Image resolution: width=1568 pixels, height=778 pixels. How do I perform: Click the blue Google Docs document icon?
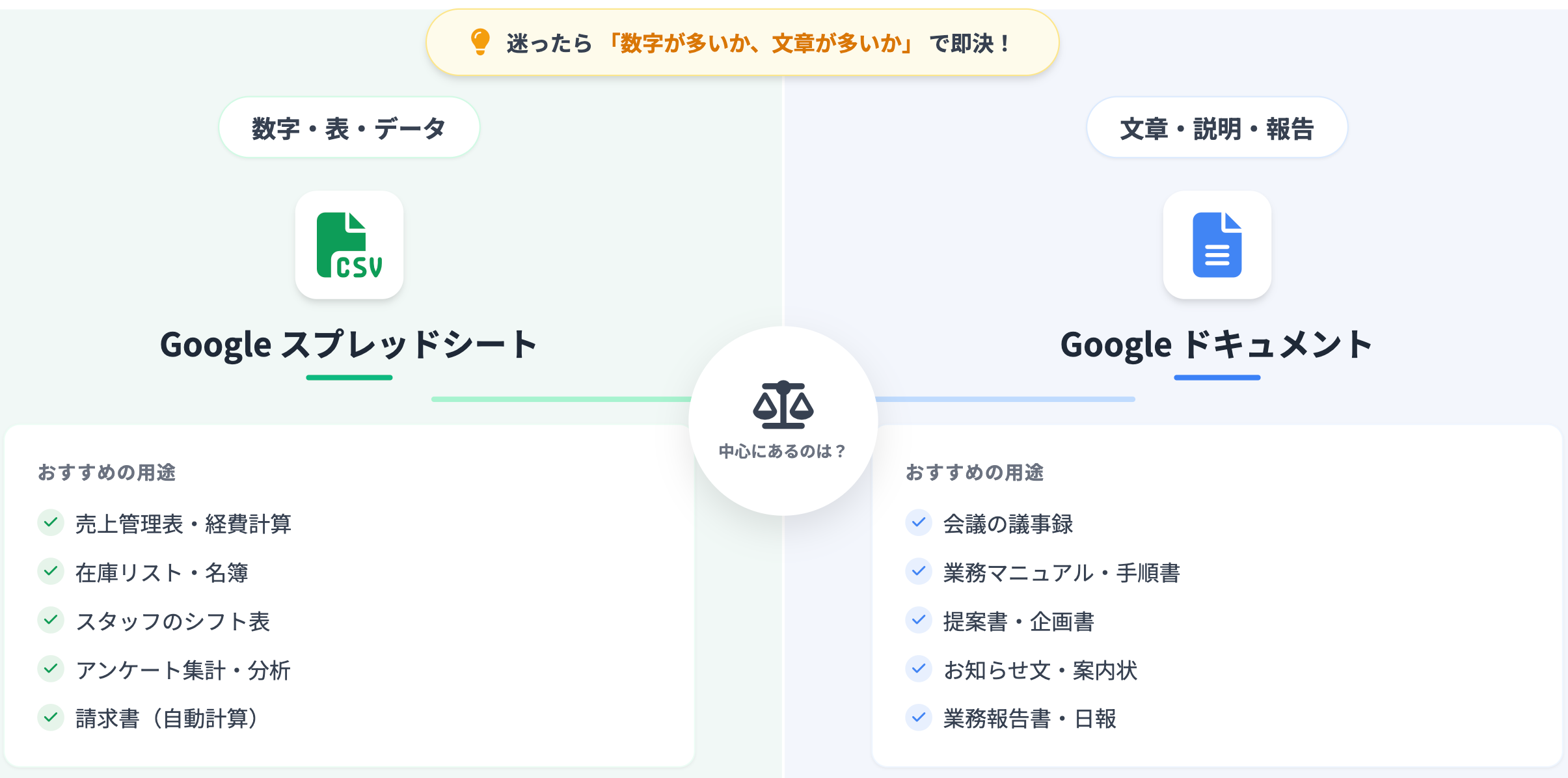1217,245
